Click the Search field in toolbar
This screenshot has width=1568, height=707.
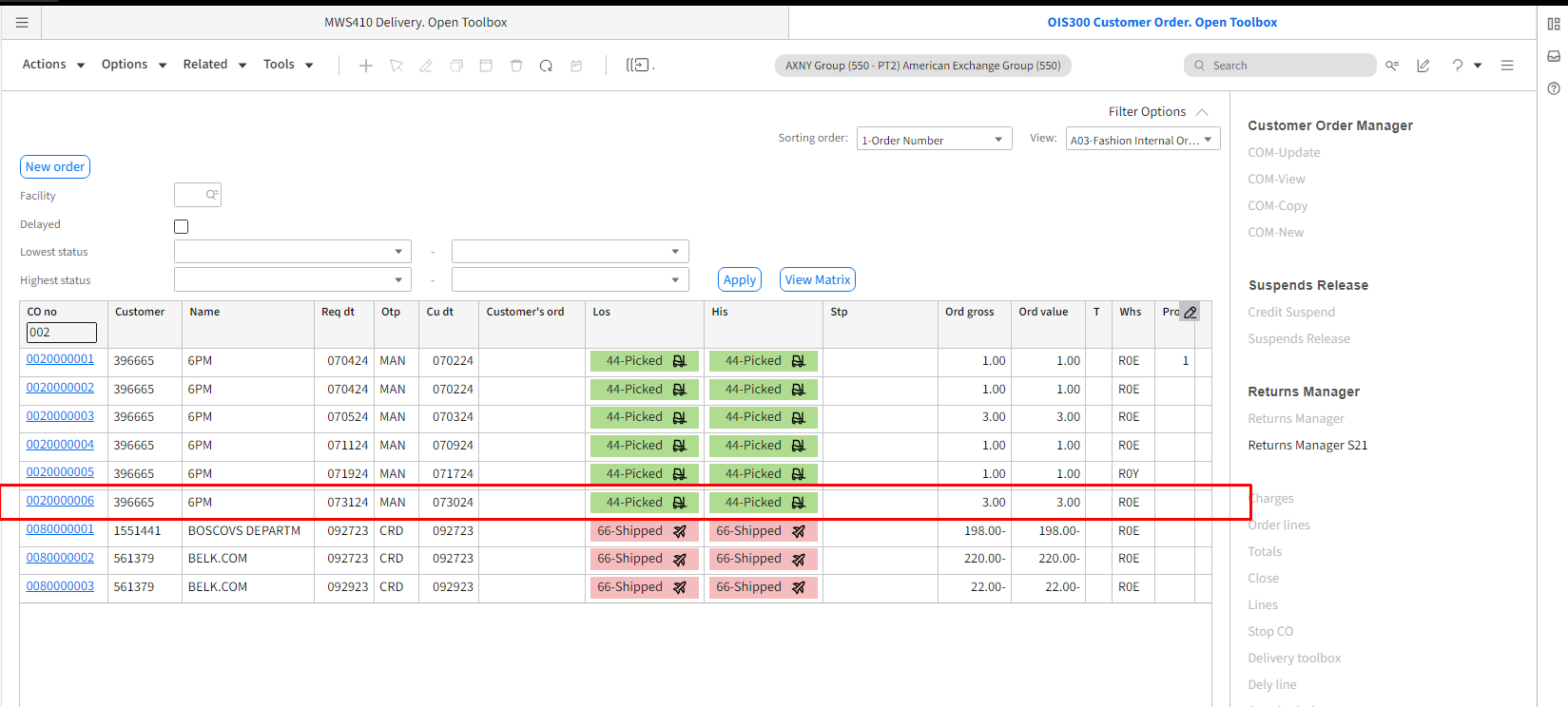coord(1280,66)
